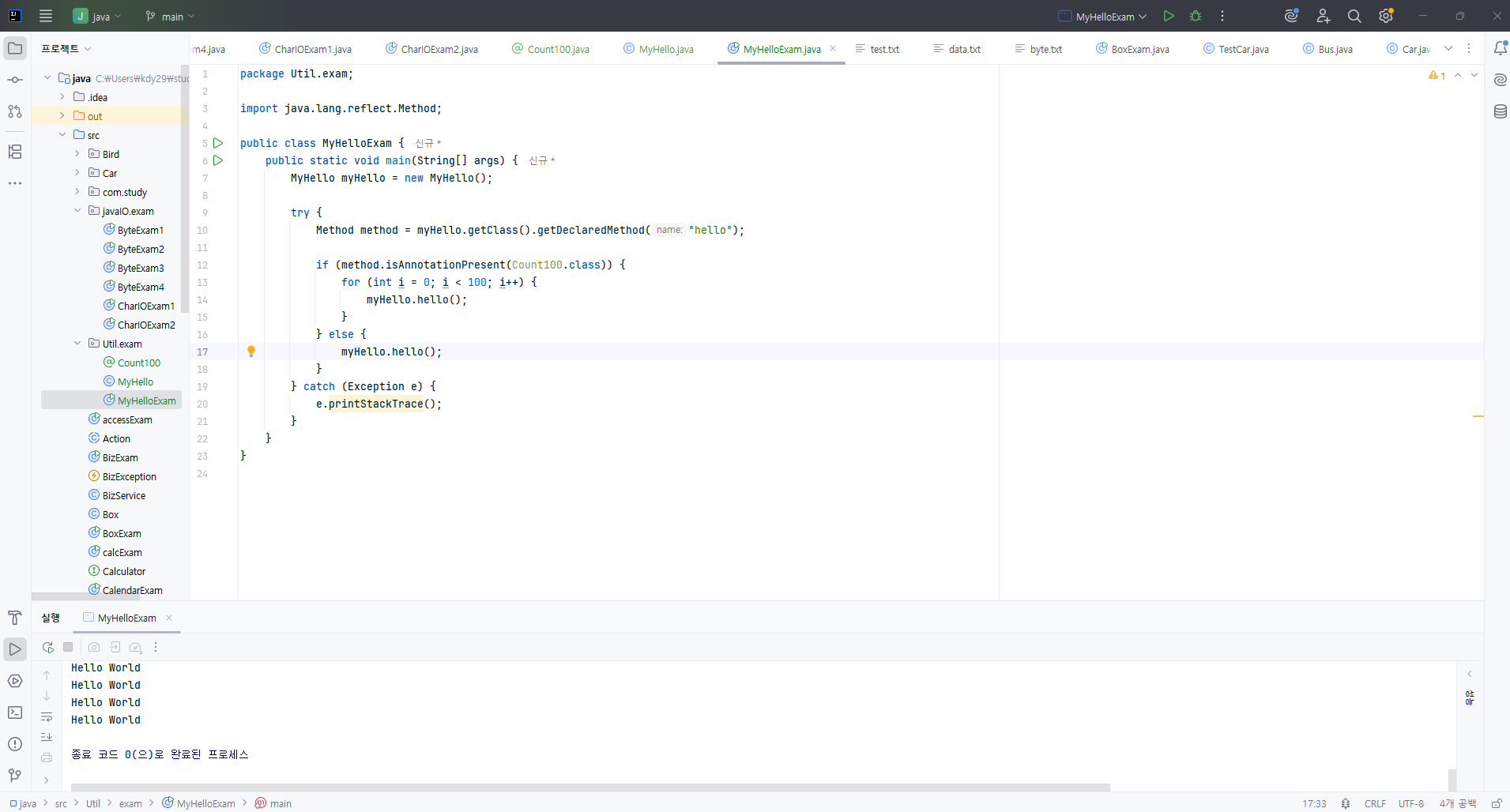Open more run actions menu

[1222, 16]
